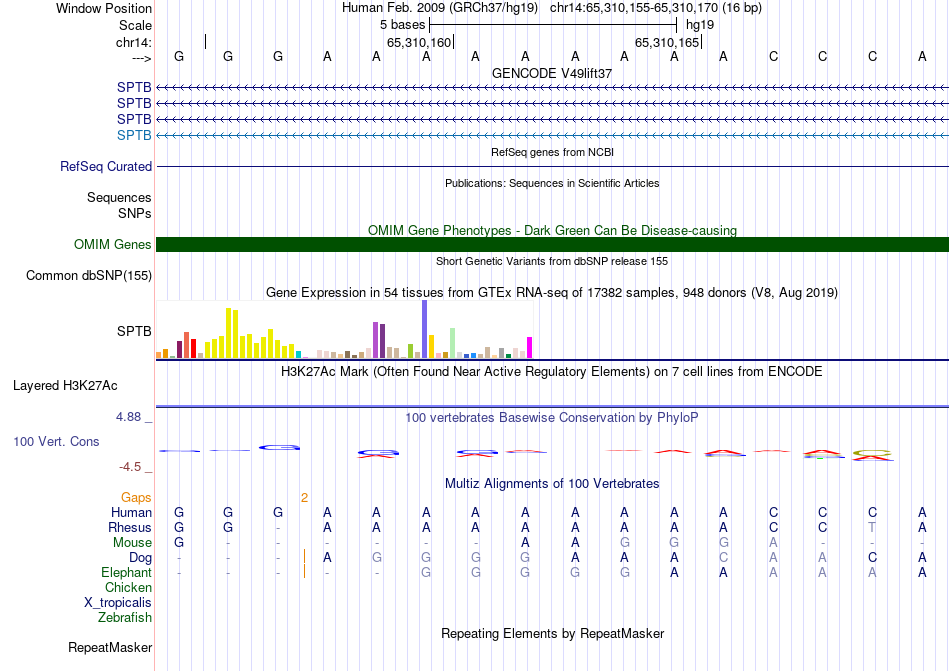Select the Mouse alignment row label
Image resolution: width=950 pixels, height=671 pixels.
[x=132, y=543]
